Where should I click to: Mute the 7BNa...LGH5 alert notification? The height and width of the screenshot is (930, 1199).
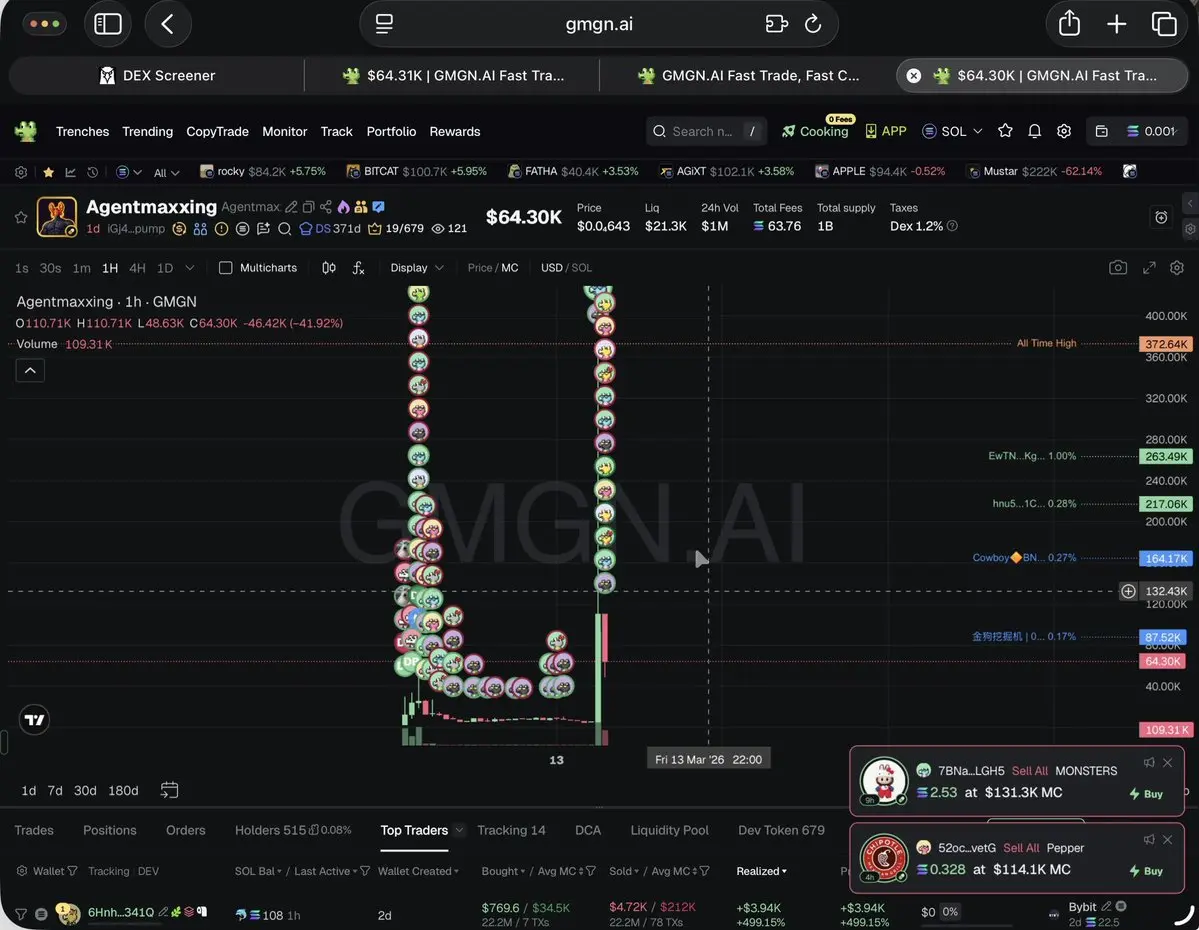[1149, 763]
